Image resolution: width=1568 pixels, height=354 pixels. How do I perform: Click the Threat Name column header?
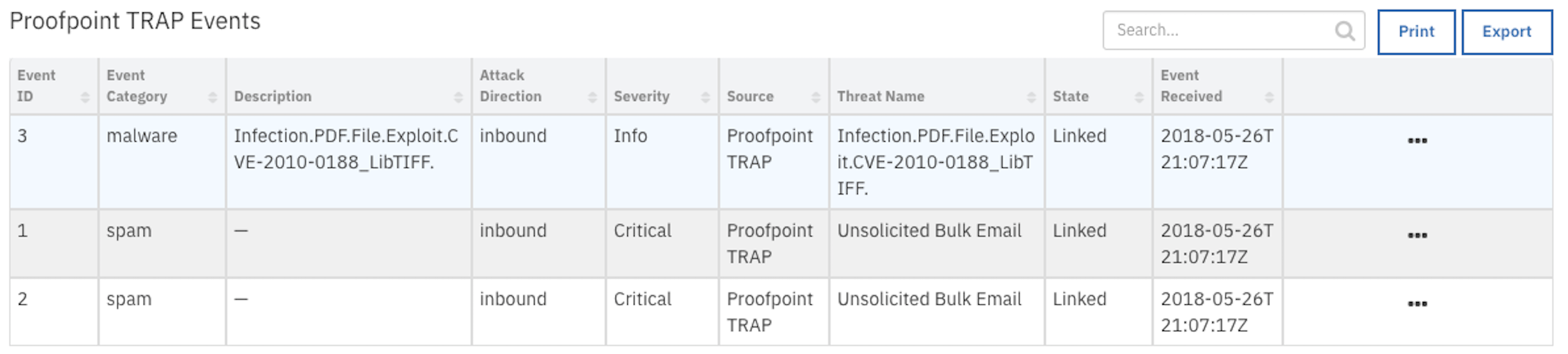point(880,96)
